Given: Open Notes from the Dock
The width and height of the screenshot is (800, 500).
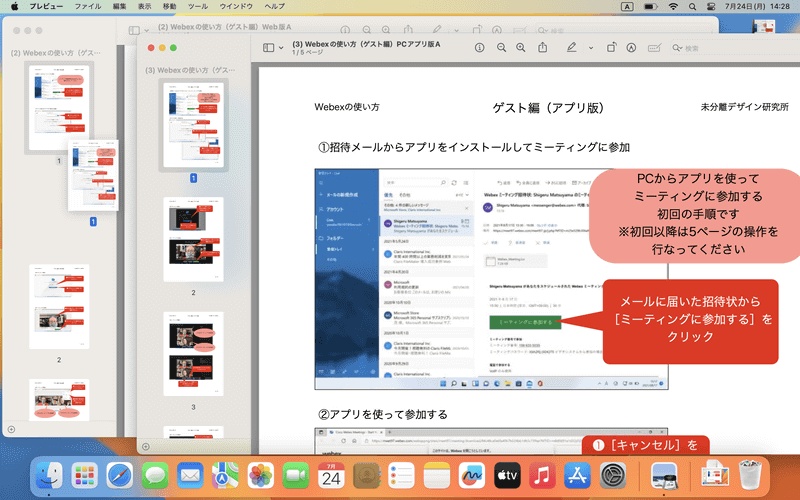Looking at the screenshot, I should [x=437, y=476].
